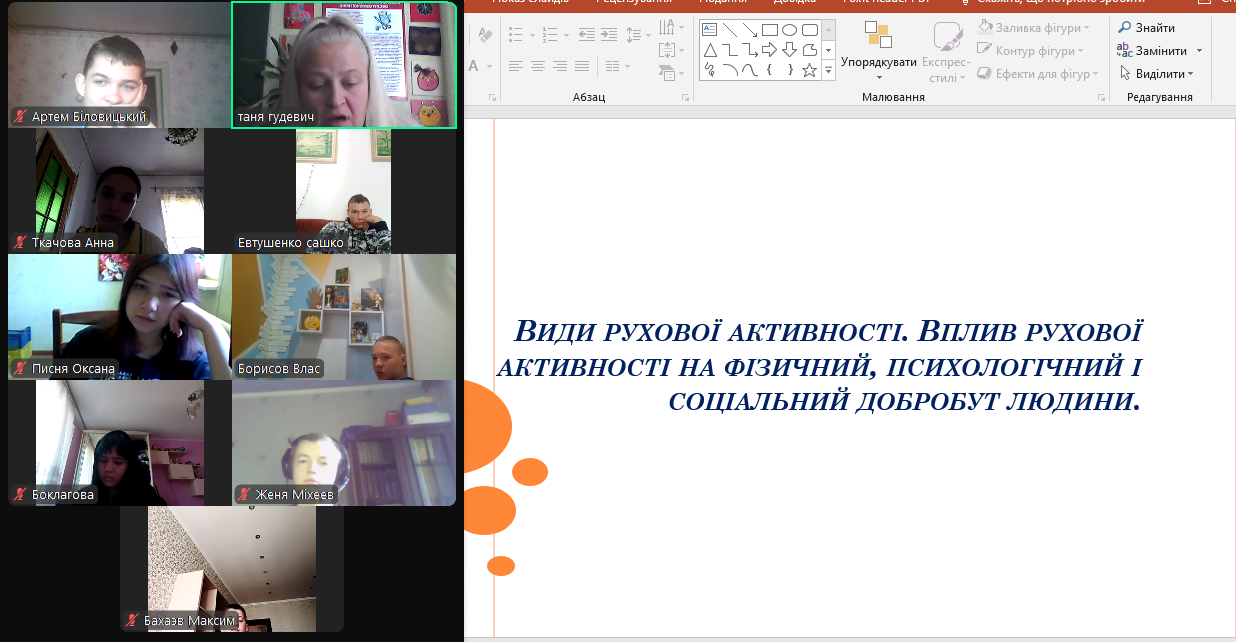Screen dimensions: 1236x642
Task: Click muted microphone icon beside Артем Біловицький
Action: 19,117
